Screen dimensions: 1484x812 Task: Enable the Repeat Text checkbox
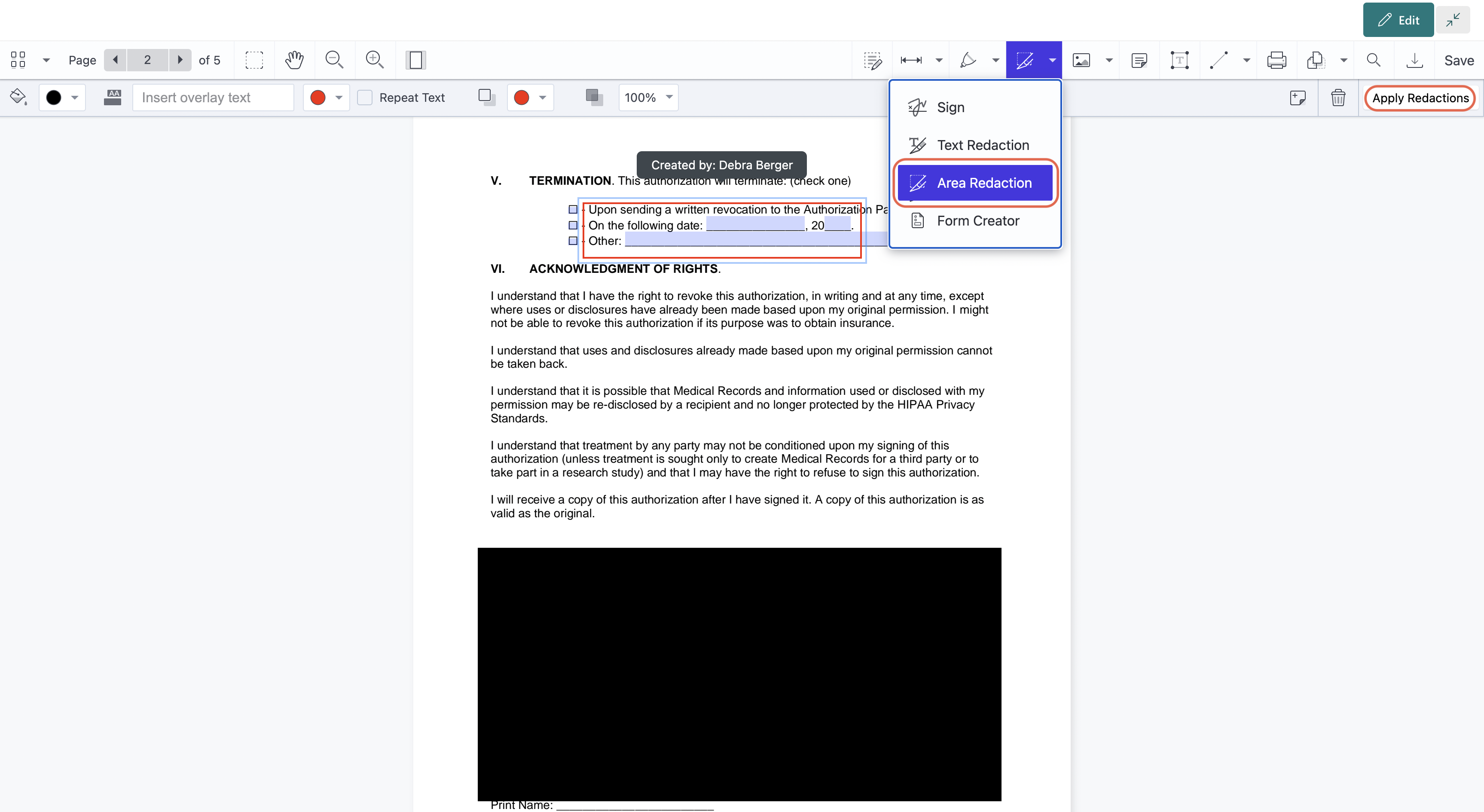[365, 98]
